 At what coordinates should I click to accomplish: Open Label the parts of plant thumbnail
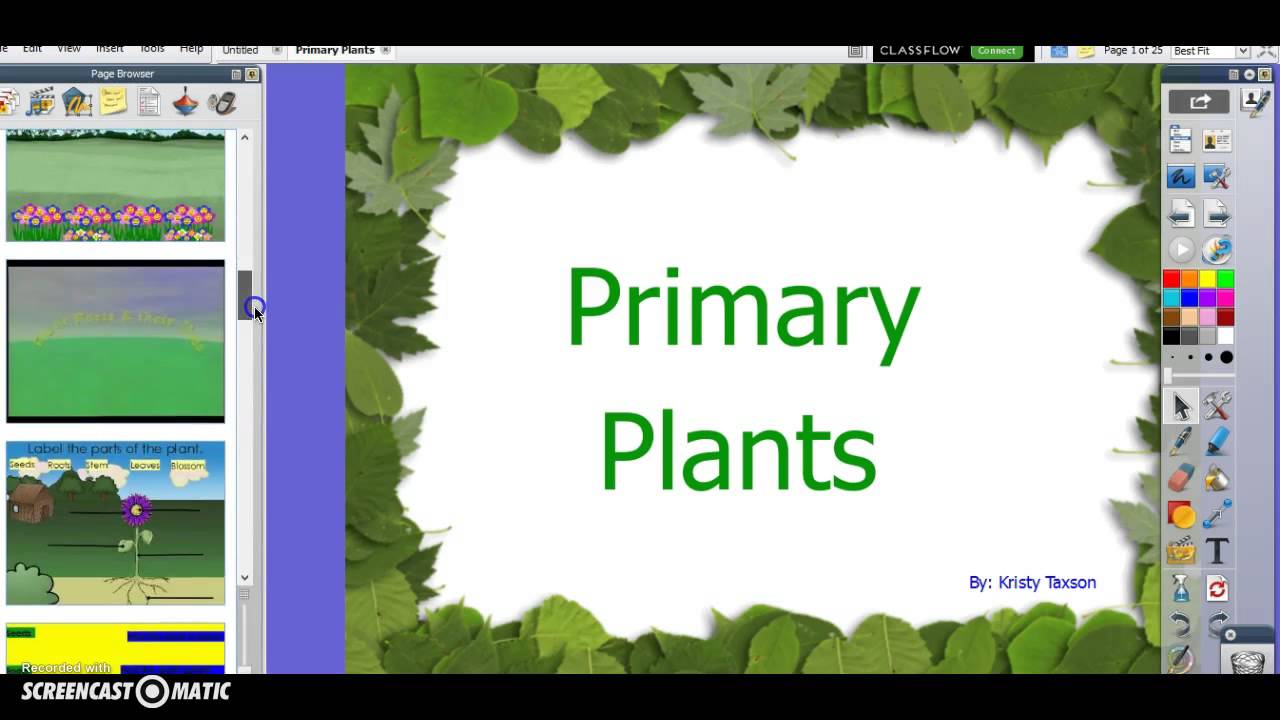click(x=115, y=523)
